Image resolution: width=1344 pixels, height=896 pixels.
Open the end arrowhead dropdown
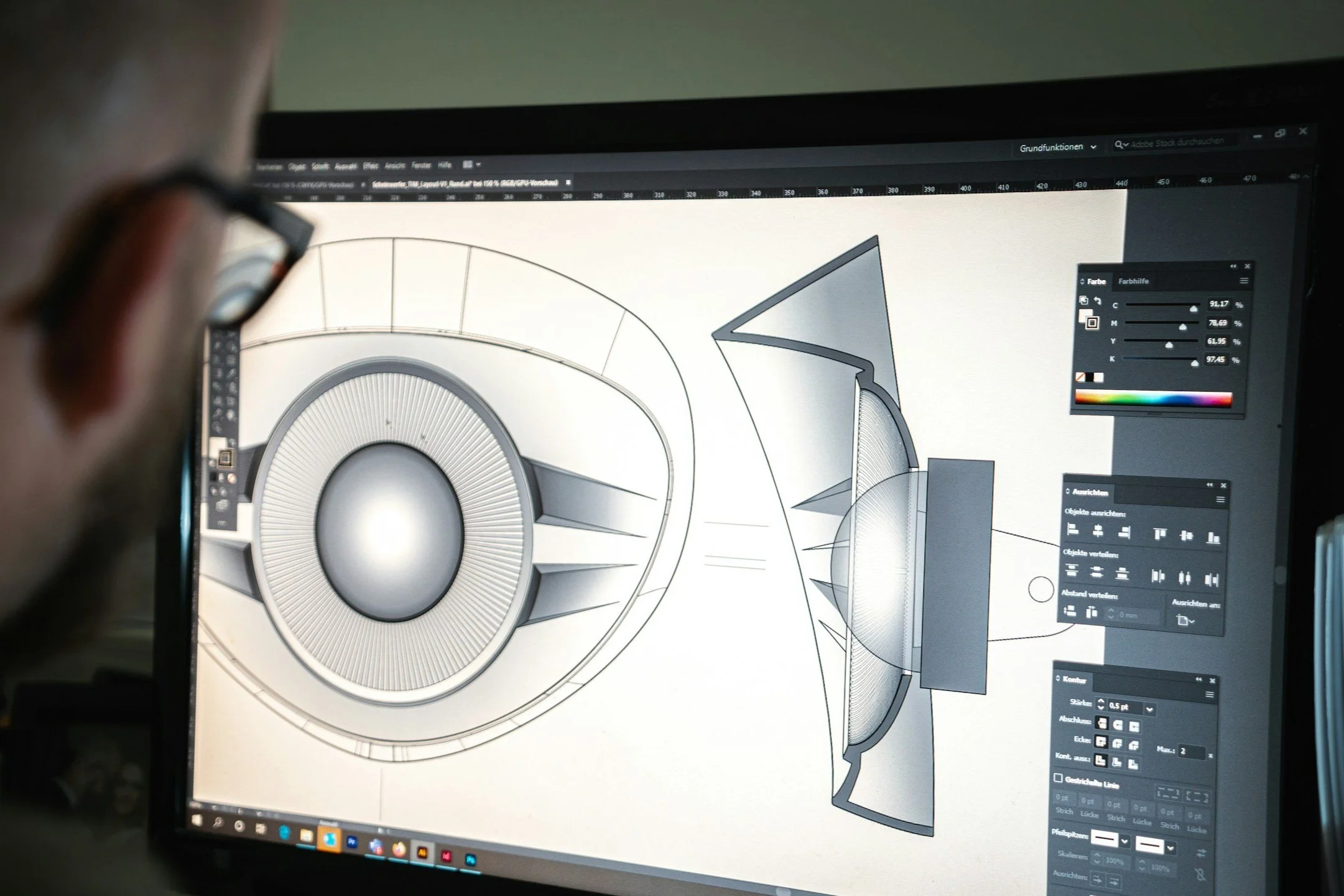(x=1170, y=848)
